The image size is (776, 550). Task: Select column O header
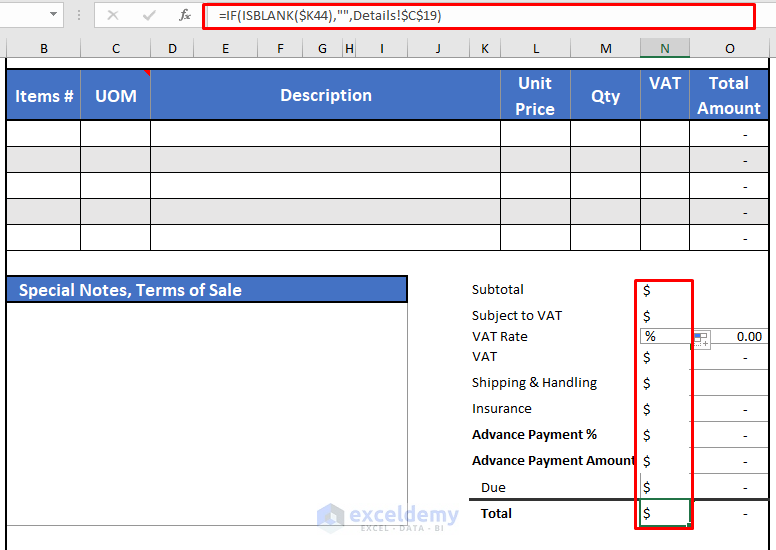click(729, 49)
